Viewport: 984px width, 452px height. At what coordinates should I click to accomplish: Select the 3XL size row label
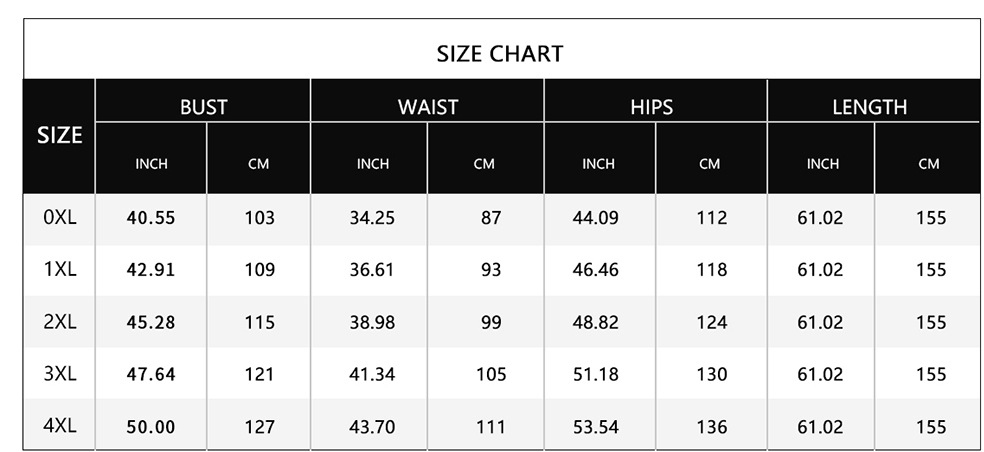click(60, 374)
